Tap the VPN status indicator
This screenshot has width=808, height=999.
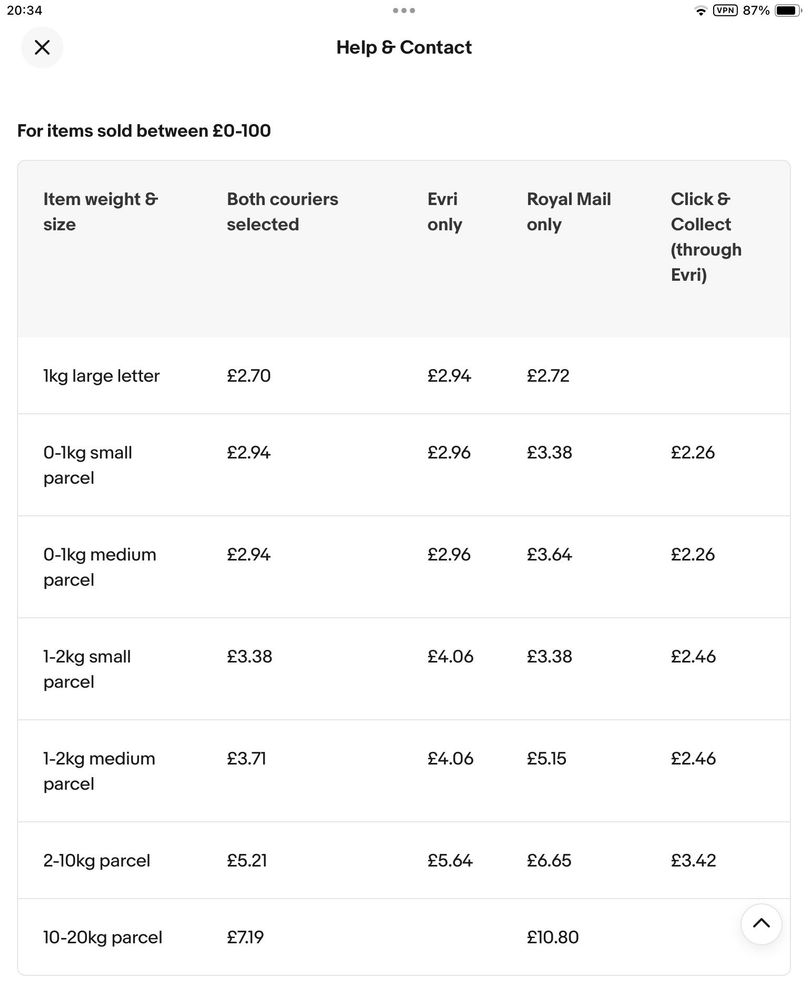pyautogui.click(x=725, y=10)
